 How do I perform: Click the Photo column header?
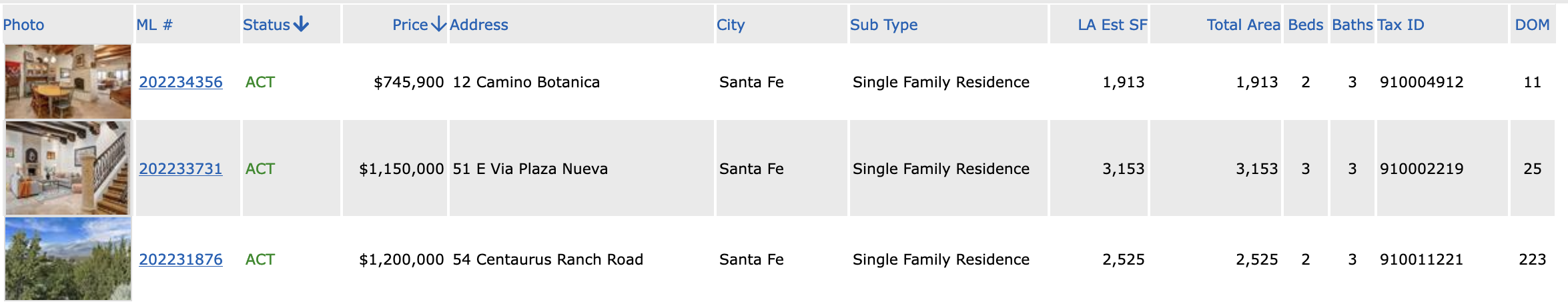click(x=23, y=25)
